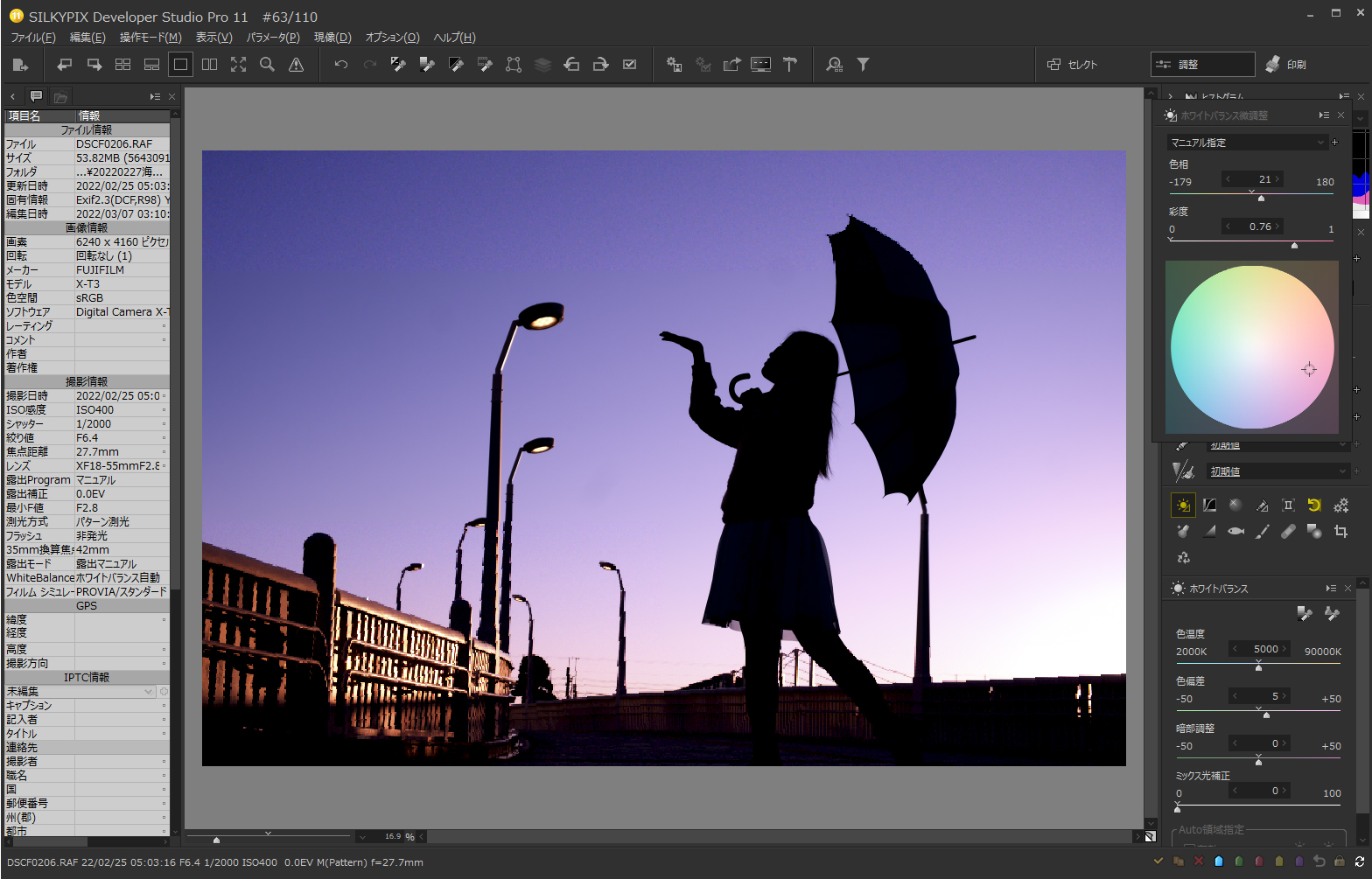Click the color wheel crosshair point
Image resolution: width=1372 pixels, height=879 pixels.
[1309, 370]
